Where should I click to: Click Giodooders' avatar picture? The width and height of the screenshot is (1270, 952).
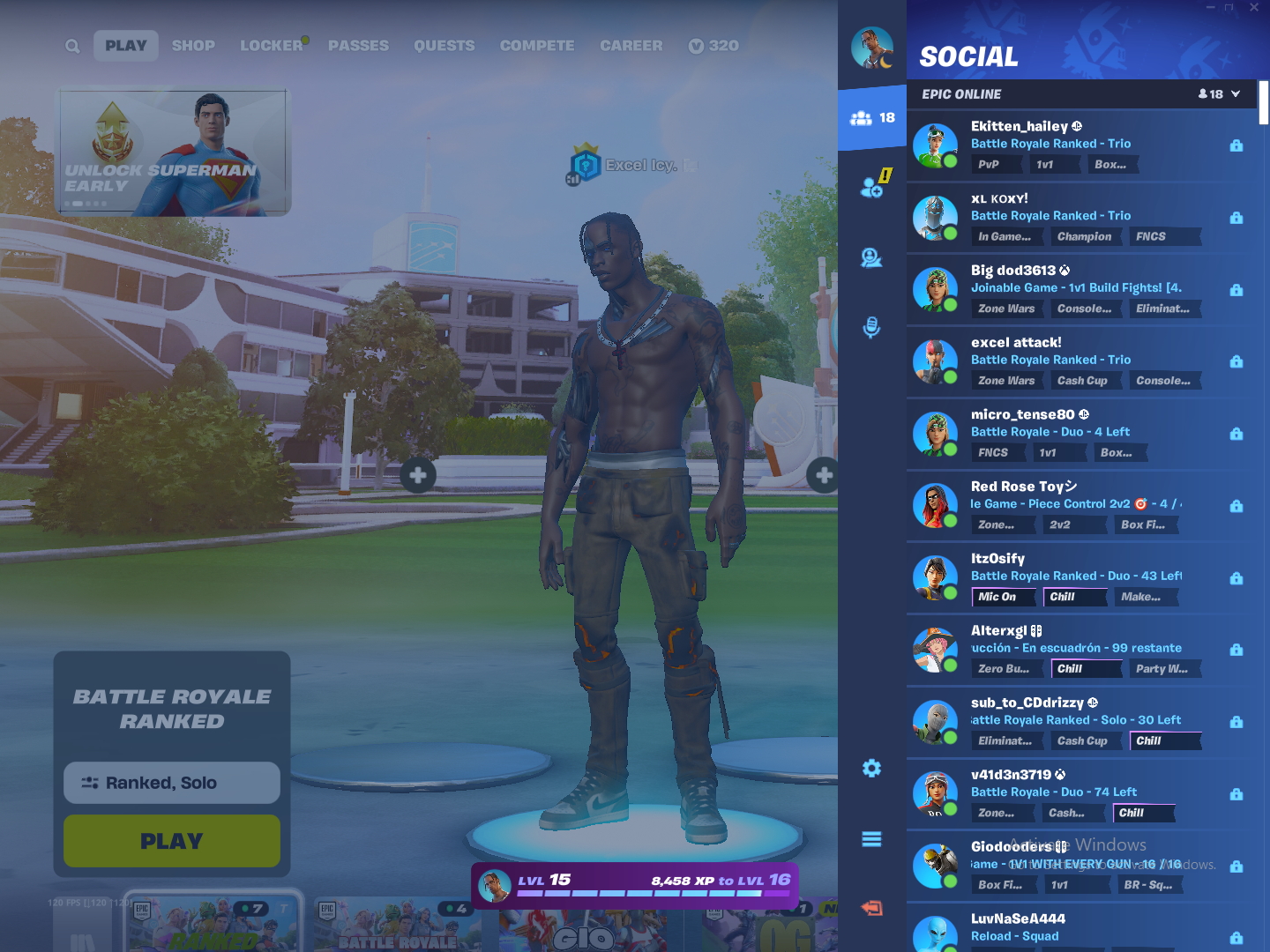tap(935, 866)
